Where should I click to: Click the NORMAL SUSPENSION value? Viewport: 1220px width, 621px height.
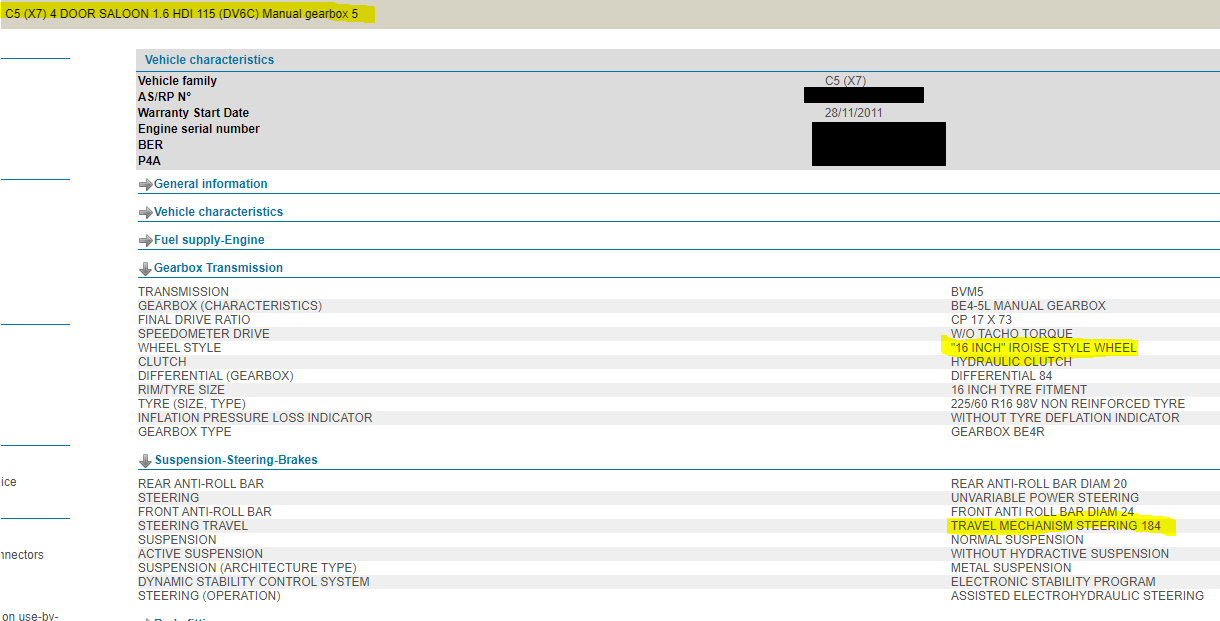coord(1017,540)
